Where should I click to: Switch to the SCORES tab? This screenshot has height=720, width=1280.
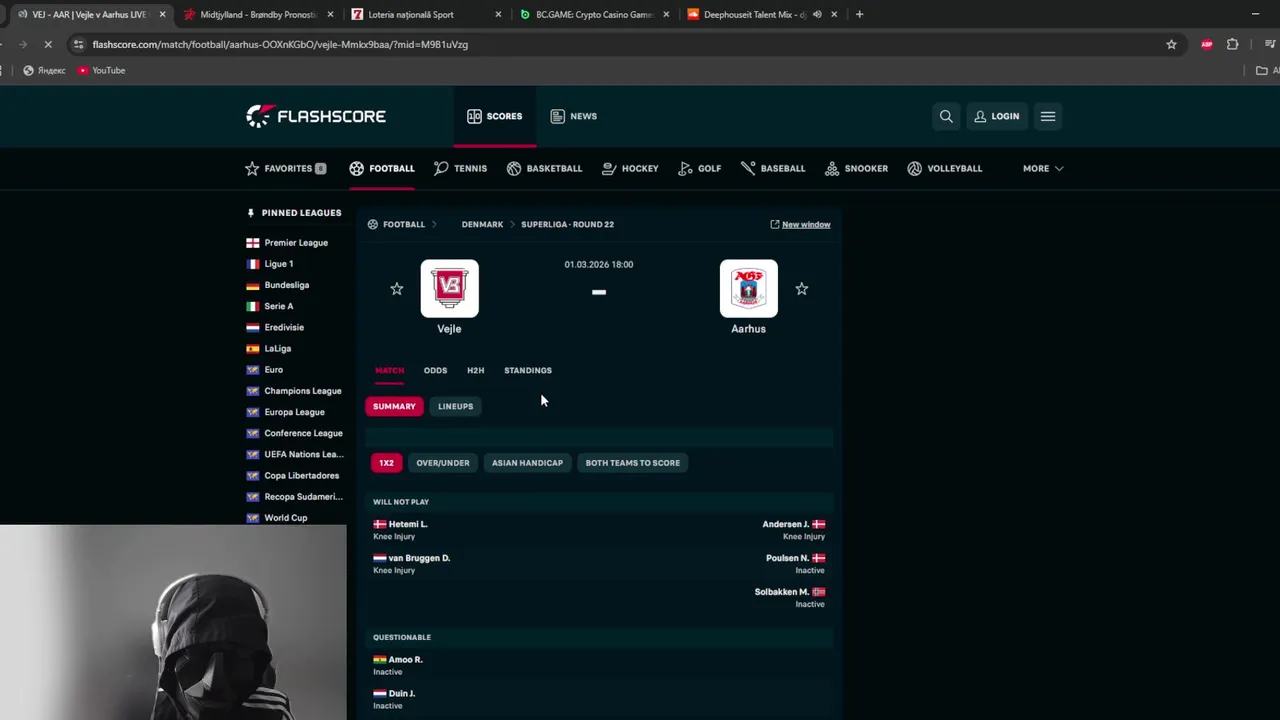coord(495,116)
